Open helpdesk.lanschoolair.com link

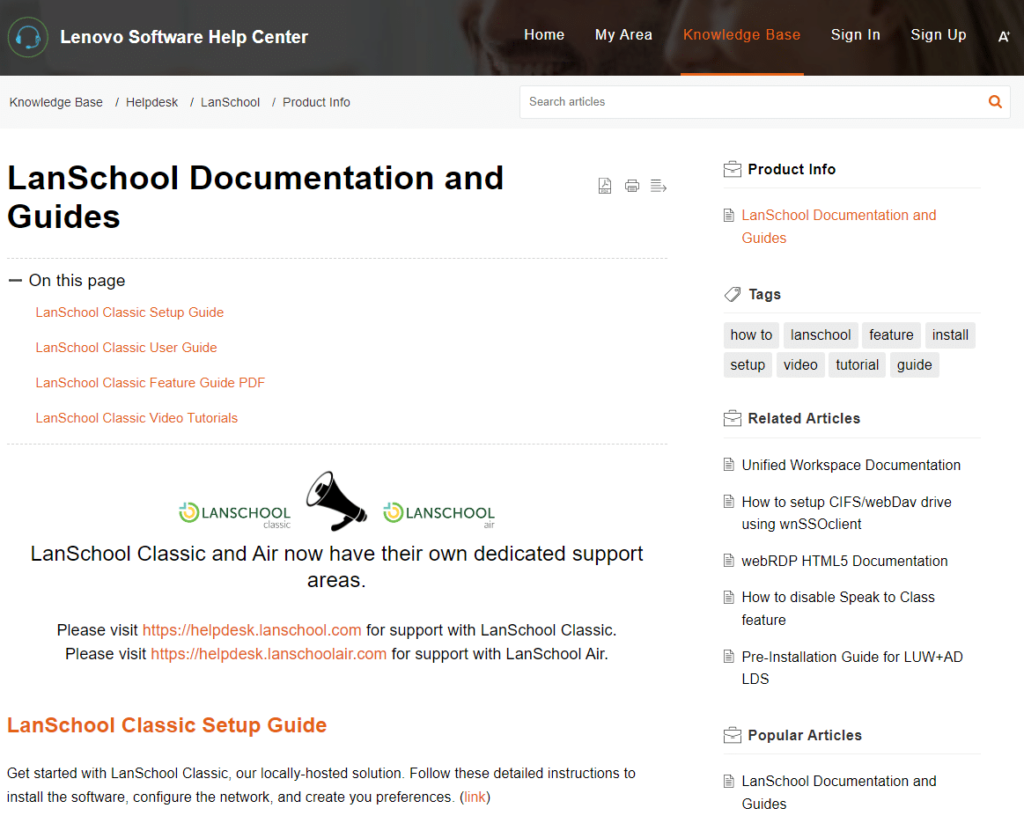[268, 654]
